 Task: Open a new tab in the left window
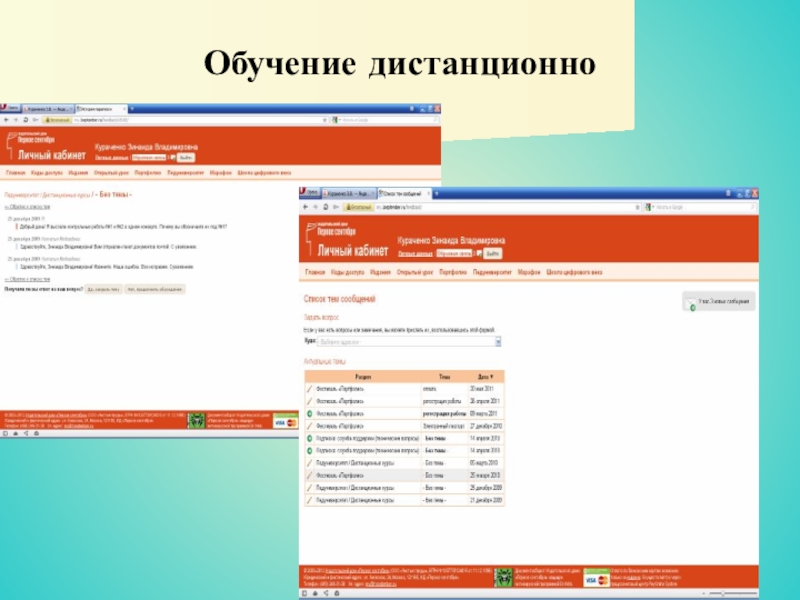[132, 109]
